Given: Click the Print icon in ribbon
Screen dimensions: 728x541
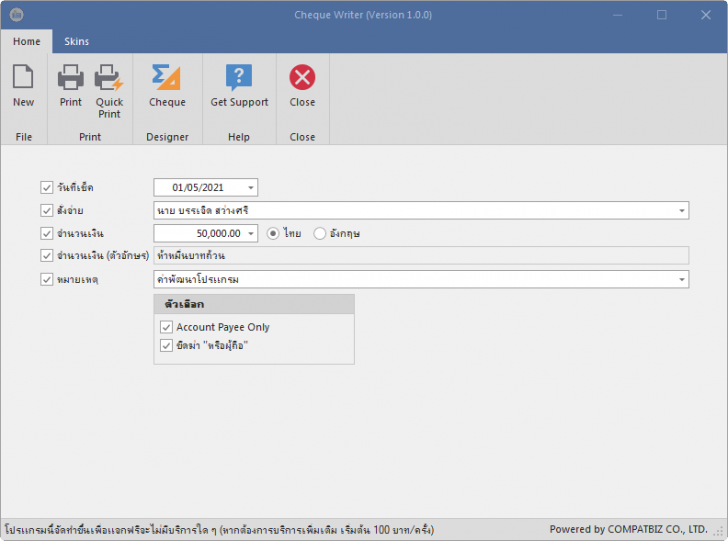Looking at the screenshot, I should 71,77.
